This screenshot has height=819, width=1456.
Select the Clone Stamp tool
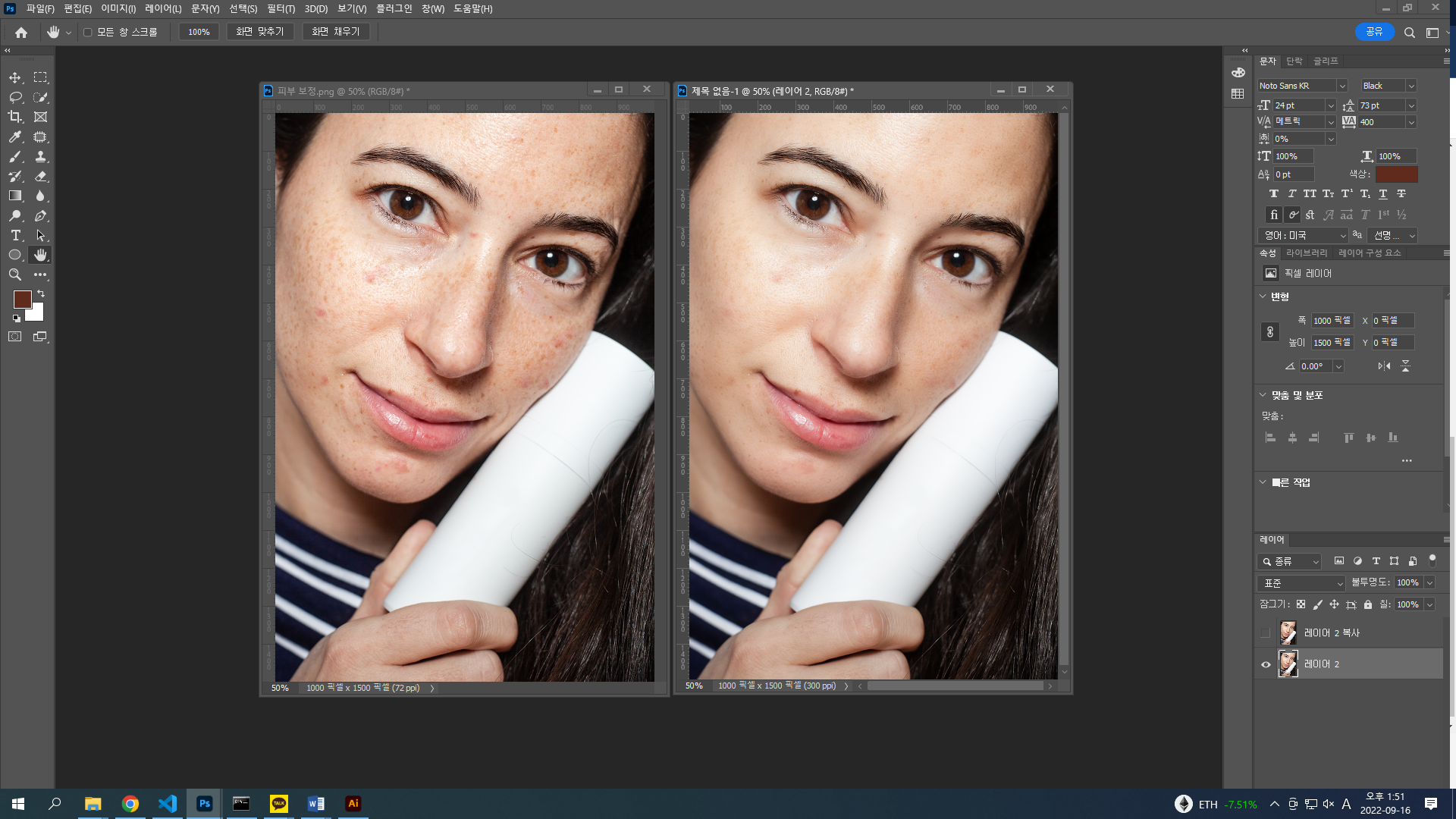point(41,156)
